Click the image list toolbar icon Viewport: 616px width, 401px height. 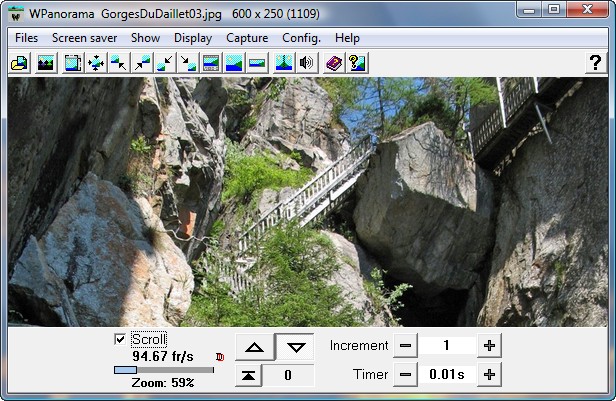(x=46, y=63)
